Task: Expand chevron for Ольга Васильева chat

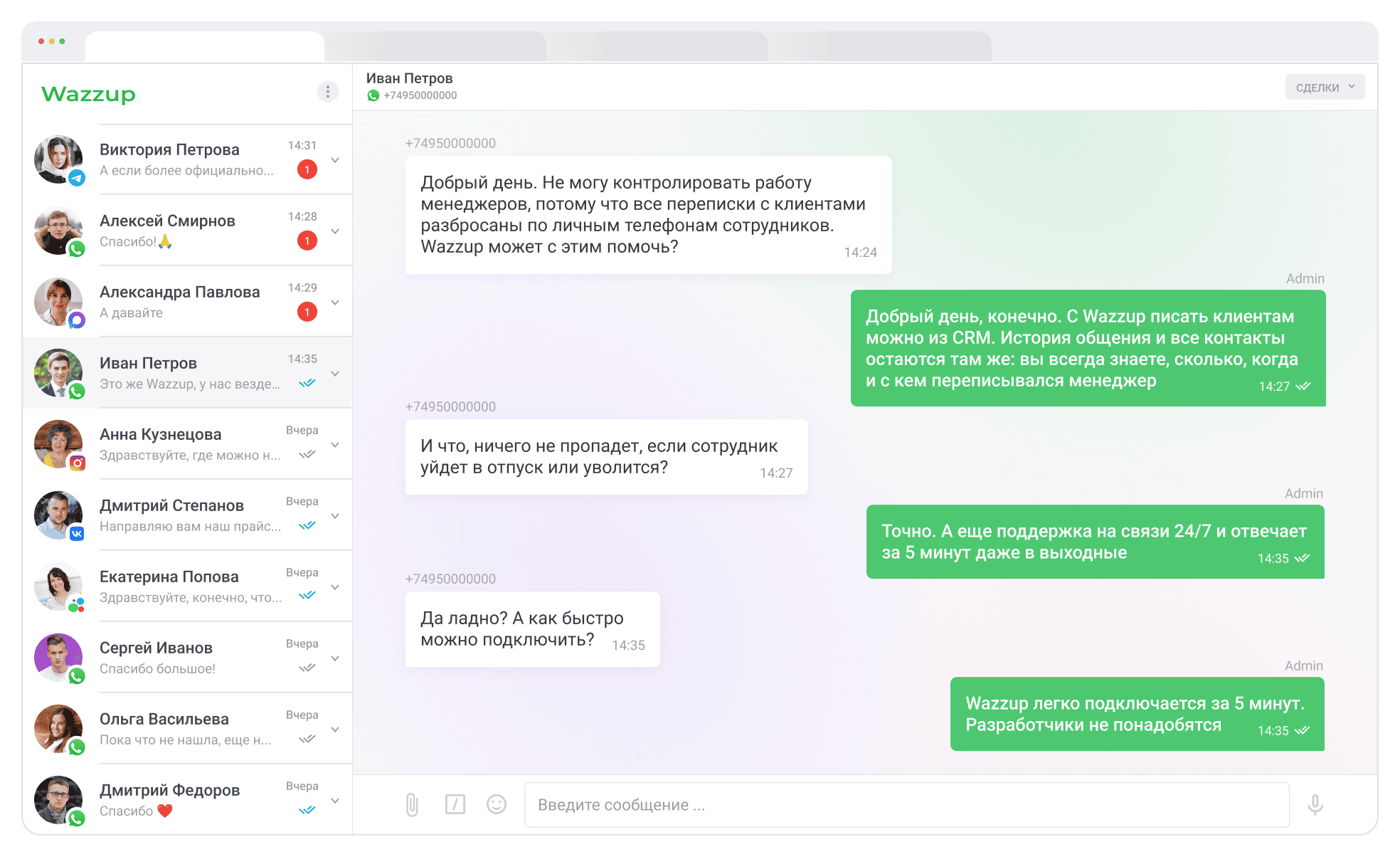Action: point(335,730)
